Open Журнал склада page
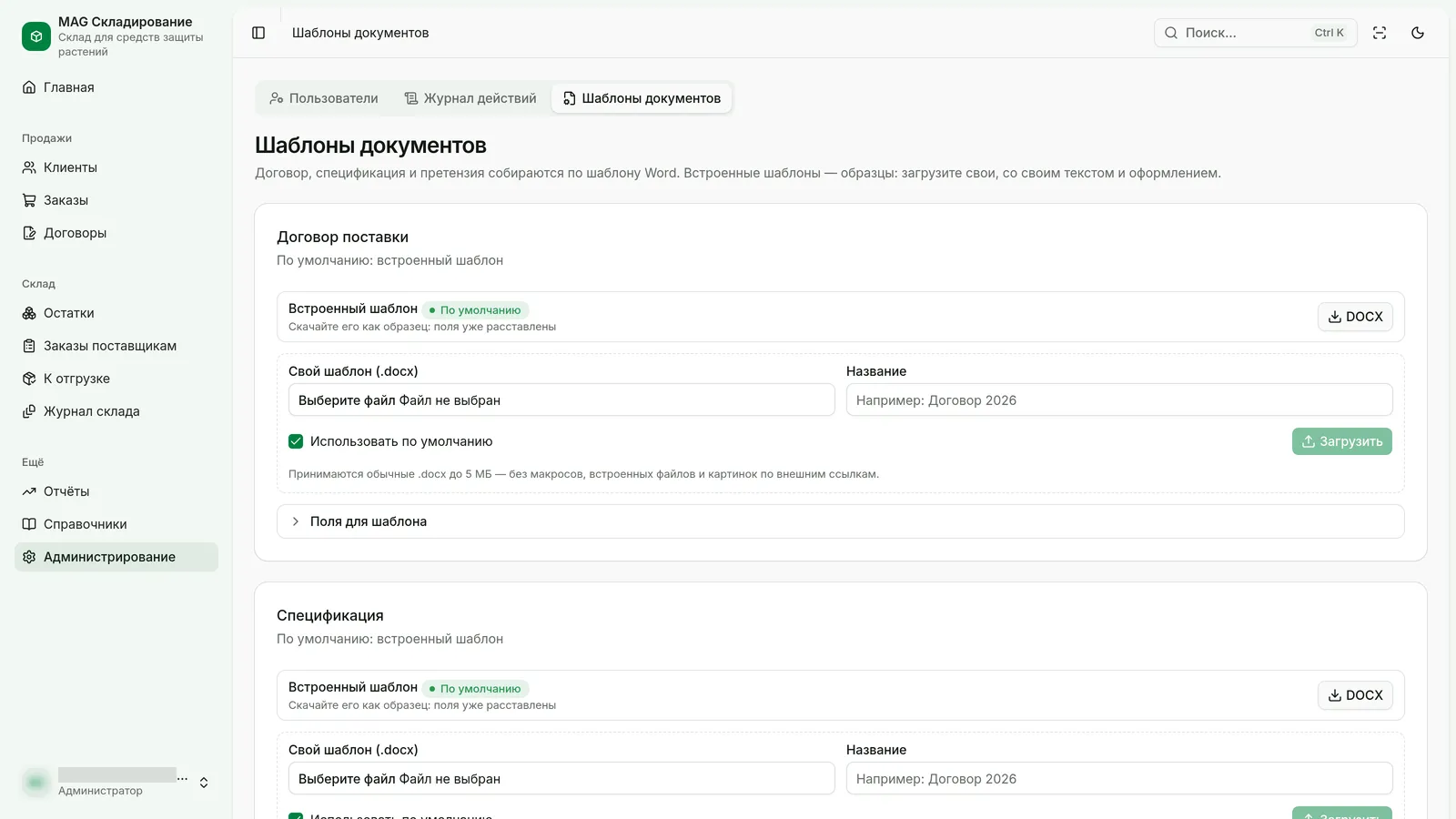This screenshot has height=819, width=1456. (x=116, y=411)
